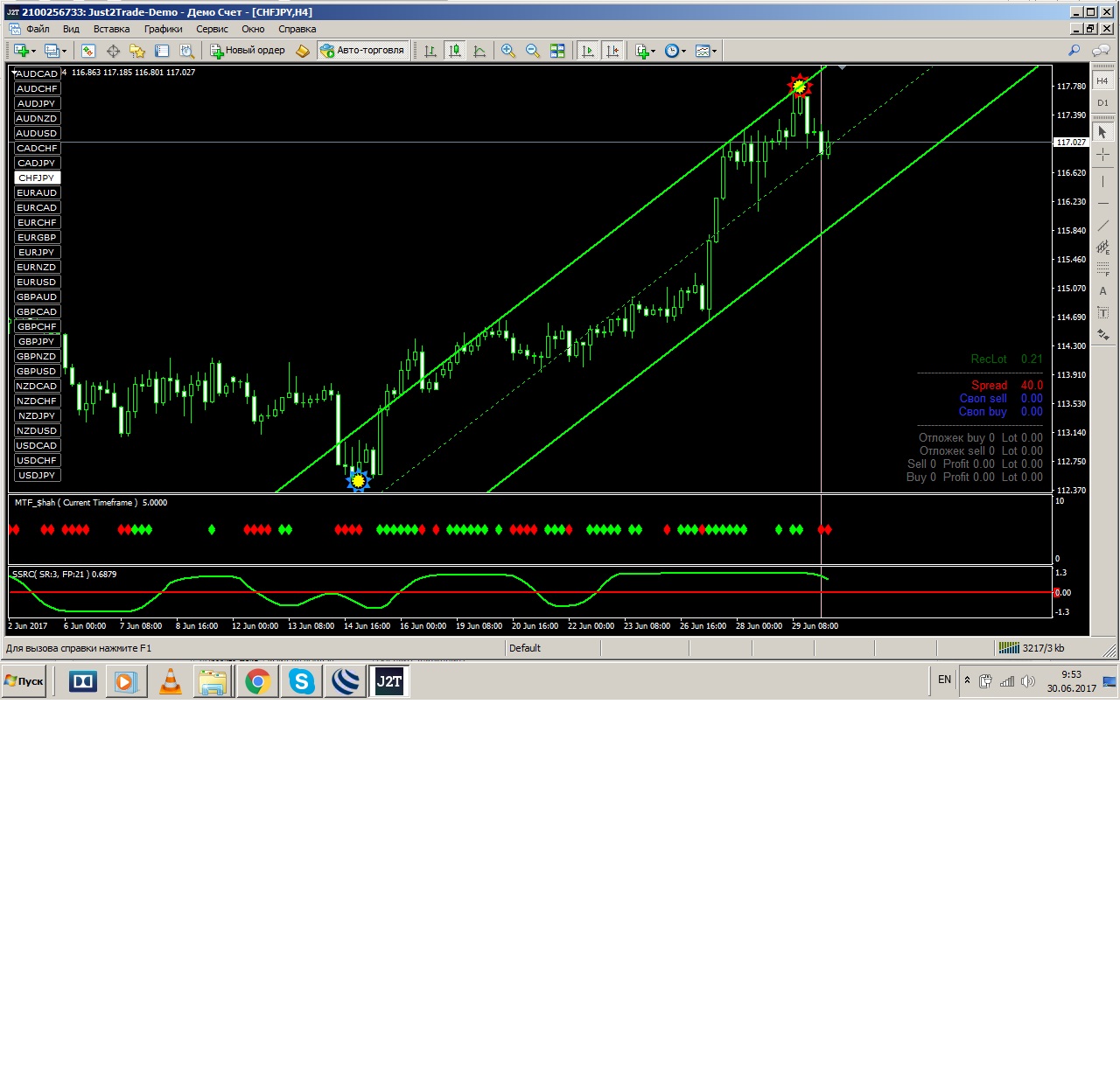Viewport: 1120px width, 1088px height.
Task: Open the Вставка menu
Action: (111, 29)
